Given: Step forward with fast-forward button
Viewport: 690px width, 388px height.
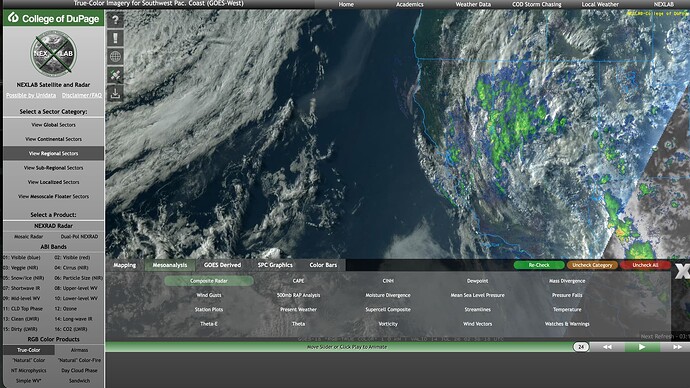Looking at the screenshot, I should click(x=676, y=347).
